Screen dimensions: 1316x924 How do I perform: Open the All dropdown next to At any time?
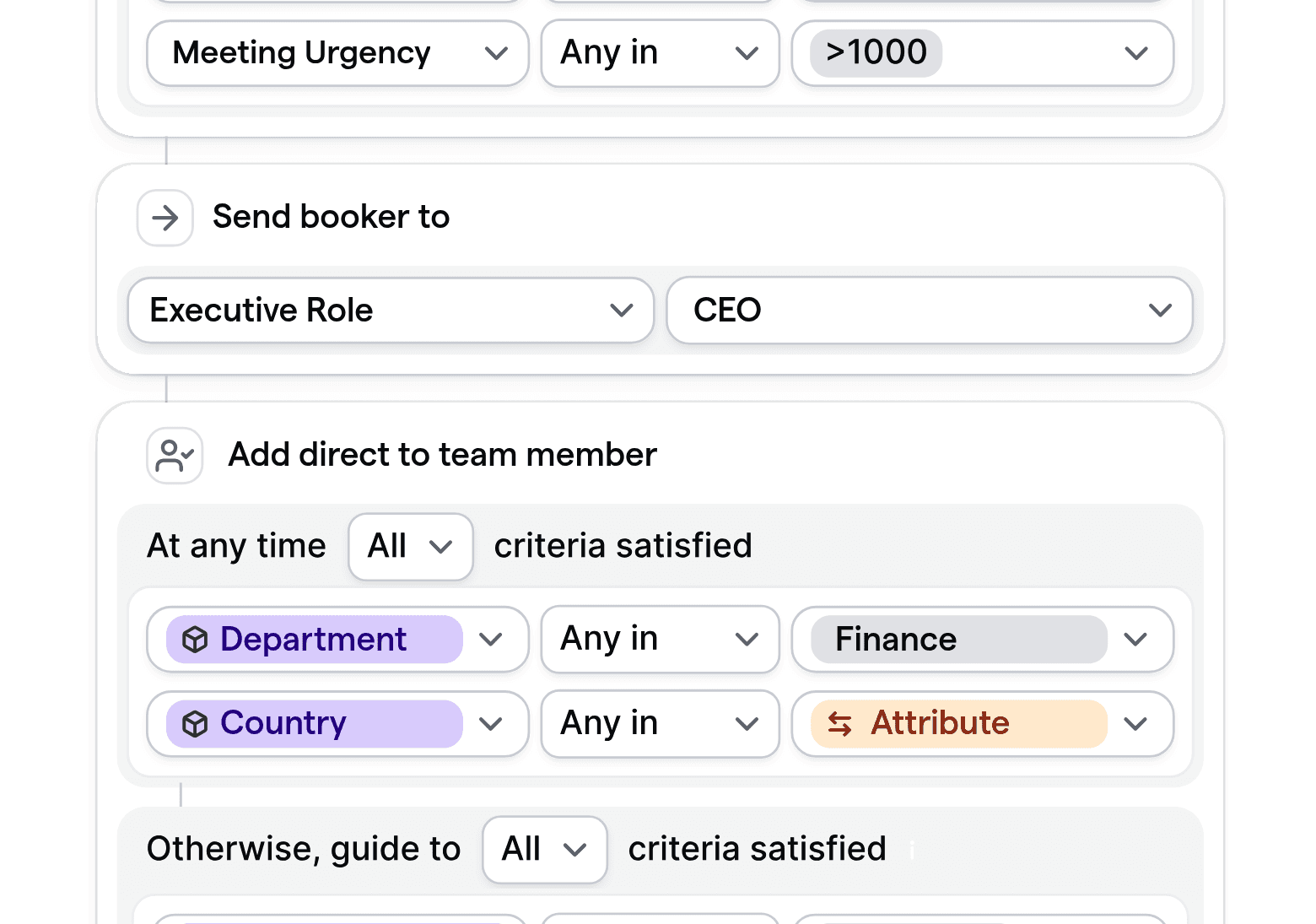pos(410,546)
